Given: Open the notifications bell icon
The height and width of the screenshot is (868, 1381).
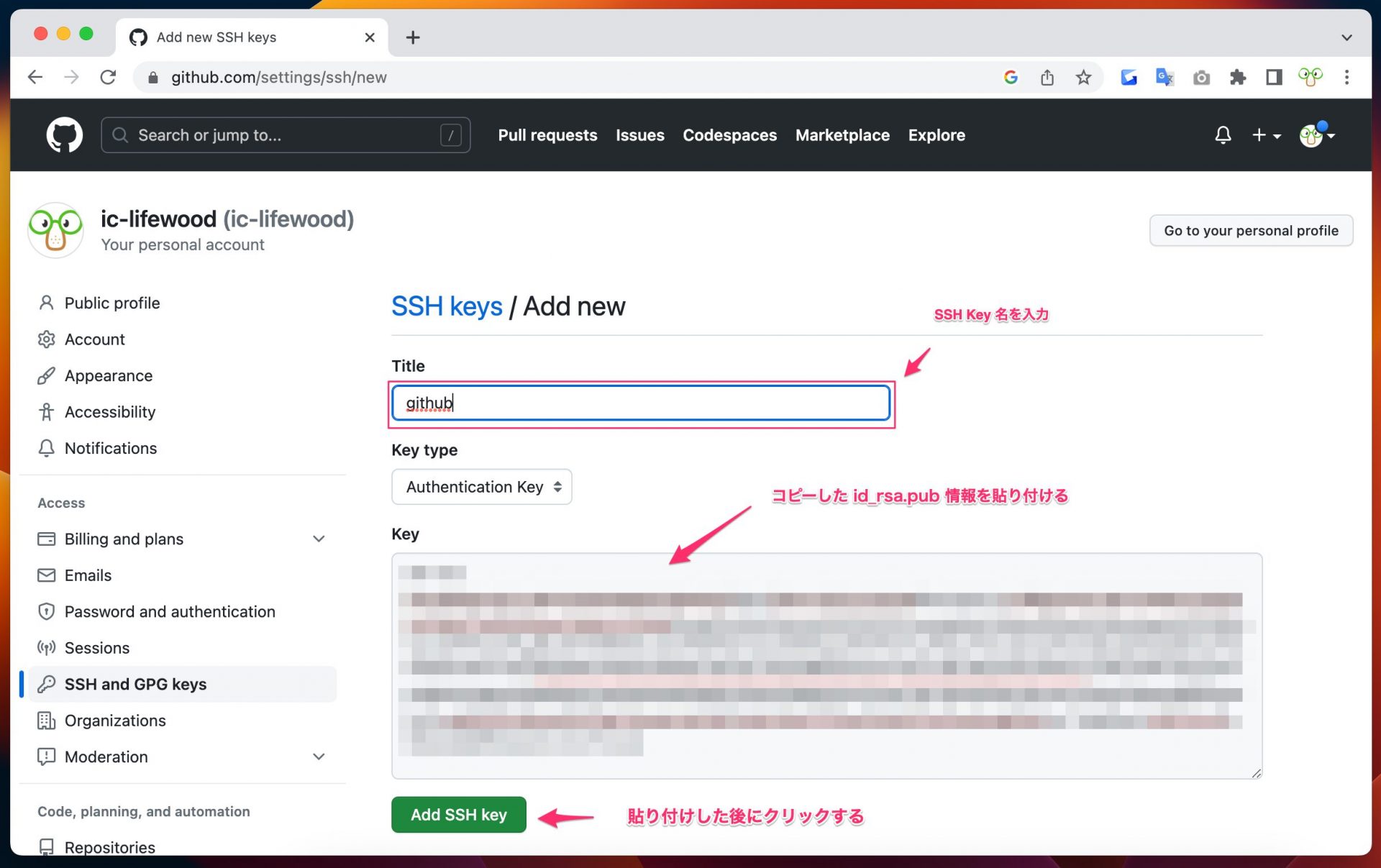Looking at the screenshot, I should pos(1223,134).
